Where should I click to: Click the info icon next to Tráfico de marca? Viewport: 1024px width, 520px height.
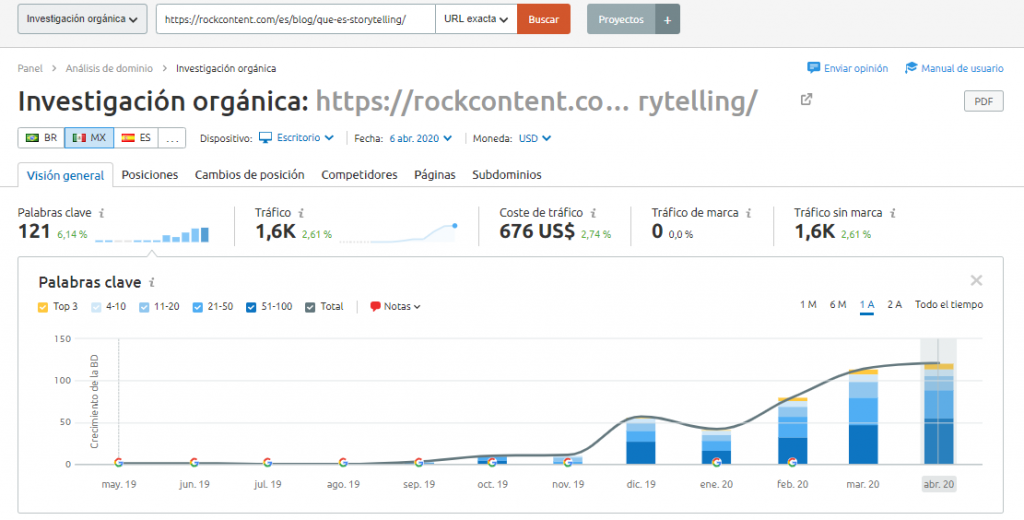click(x=749, y=213)
